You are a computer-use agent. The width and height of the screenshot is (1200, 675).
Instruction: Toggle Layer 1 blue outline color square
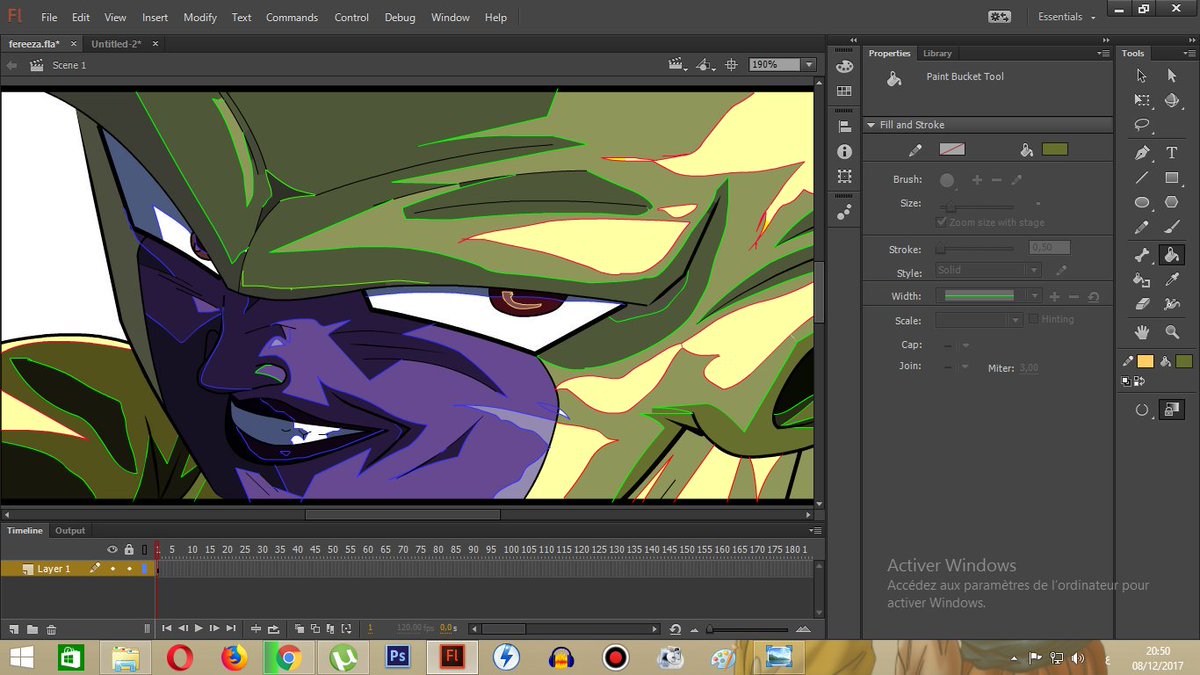coord(144,569)
